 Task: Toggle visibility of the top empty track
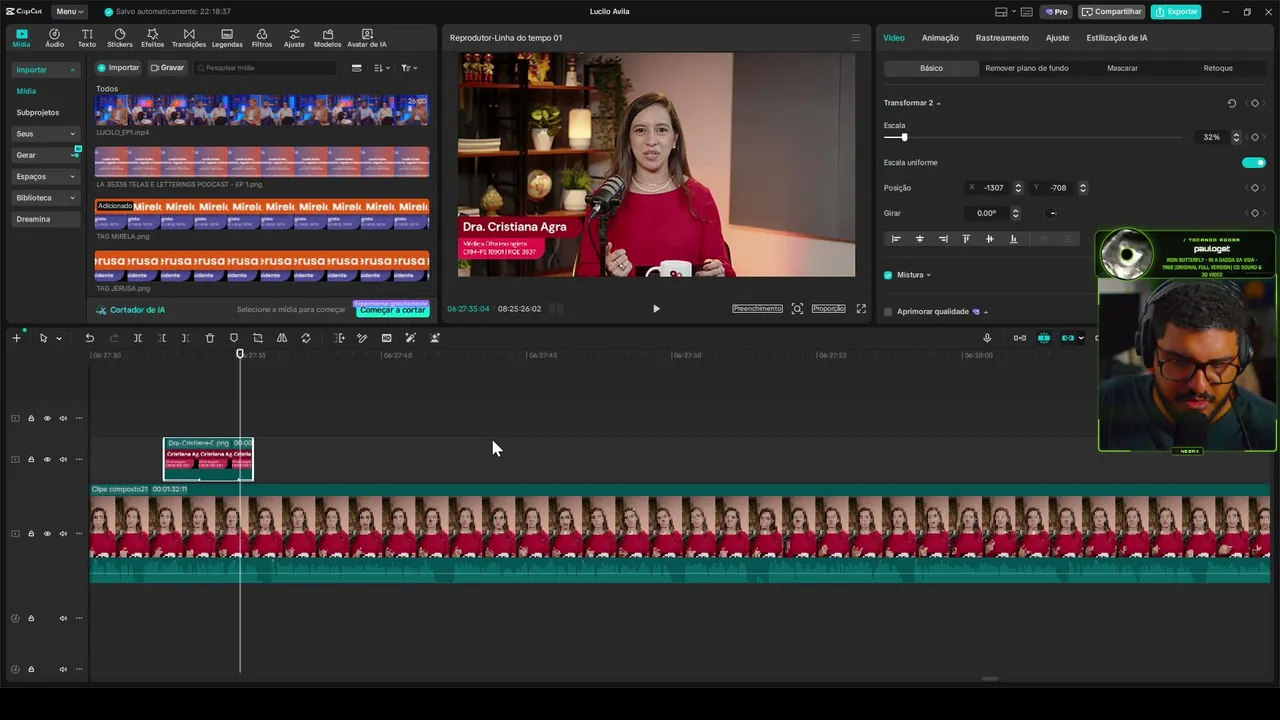click(47, 419)
